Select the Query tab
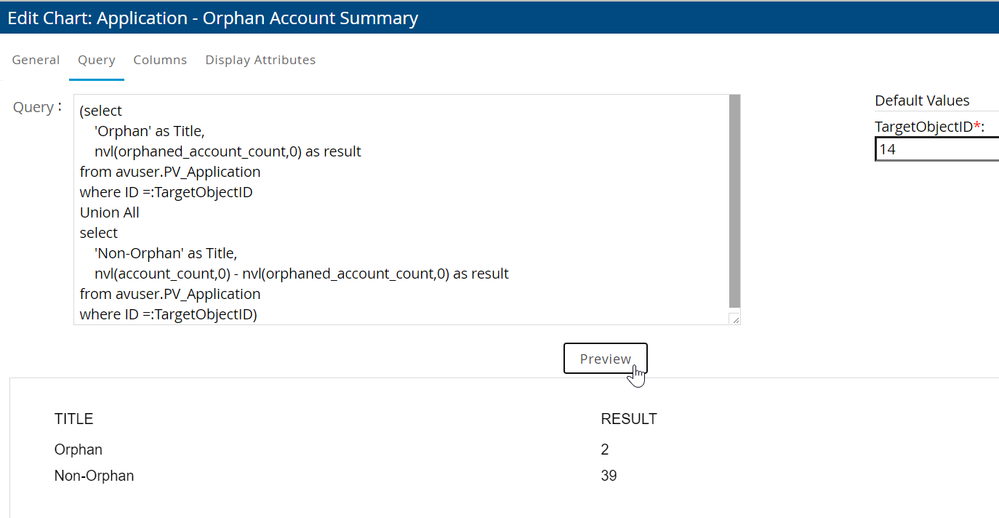The image size is (999, 518). click(x=97, y=60)
